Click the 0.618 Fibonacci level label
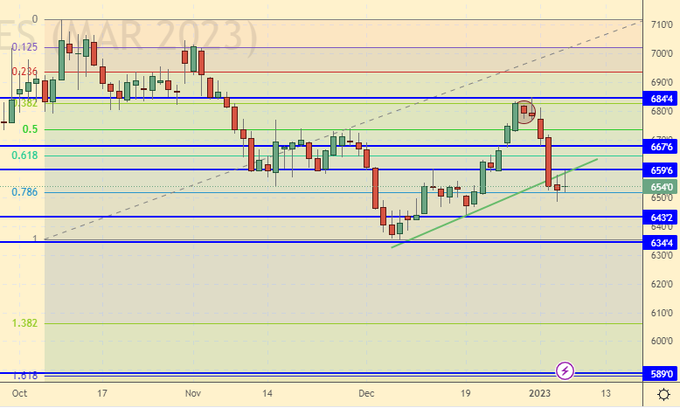 tap(24, 156)
